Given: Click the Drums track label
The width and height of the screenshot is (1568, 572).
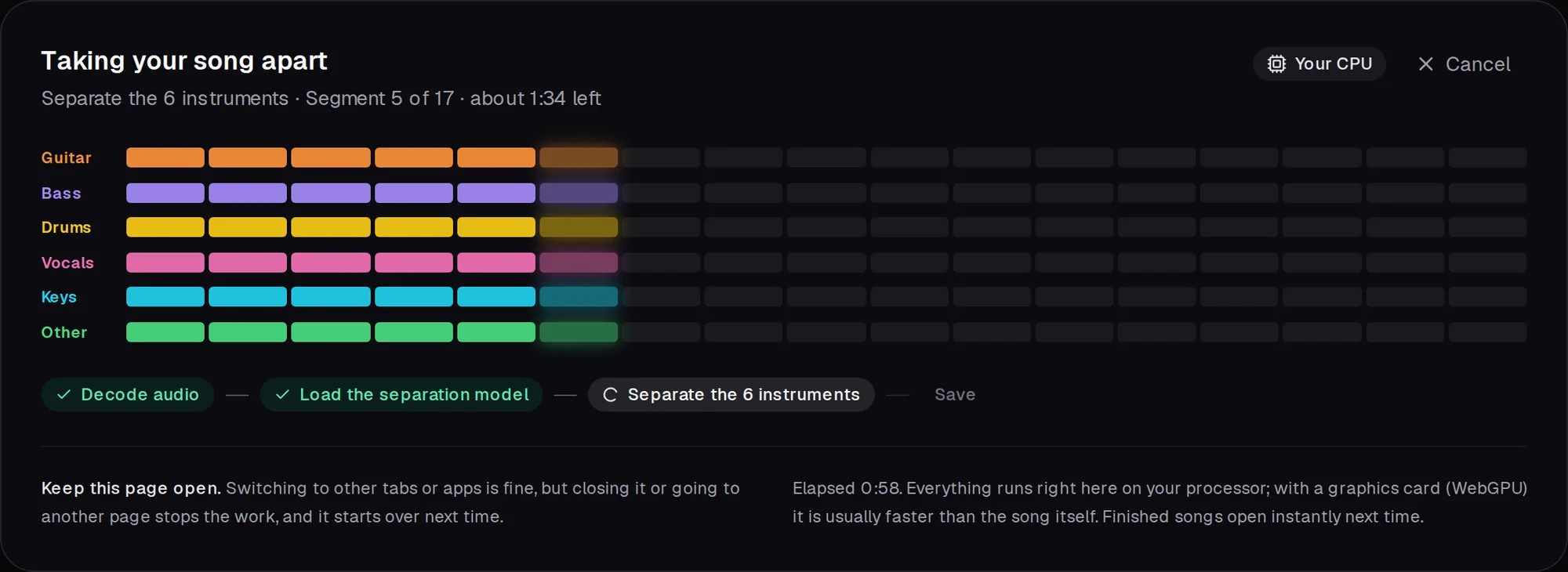Looking at the screenshot, I should [67, 227].
